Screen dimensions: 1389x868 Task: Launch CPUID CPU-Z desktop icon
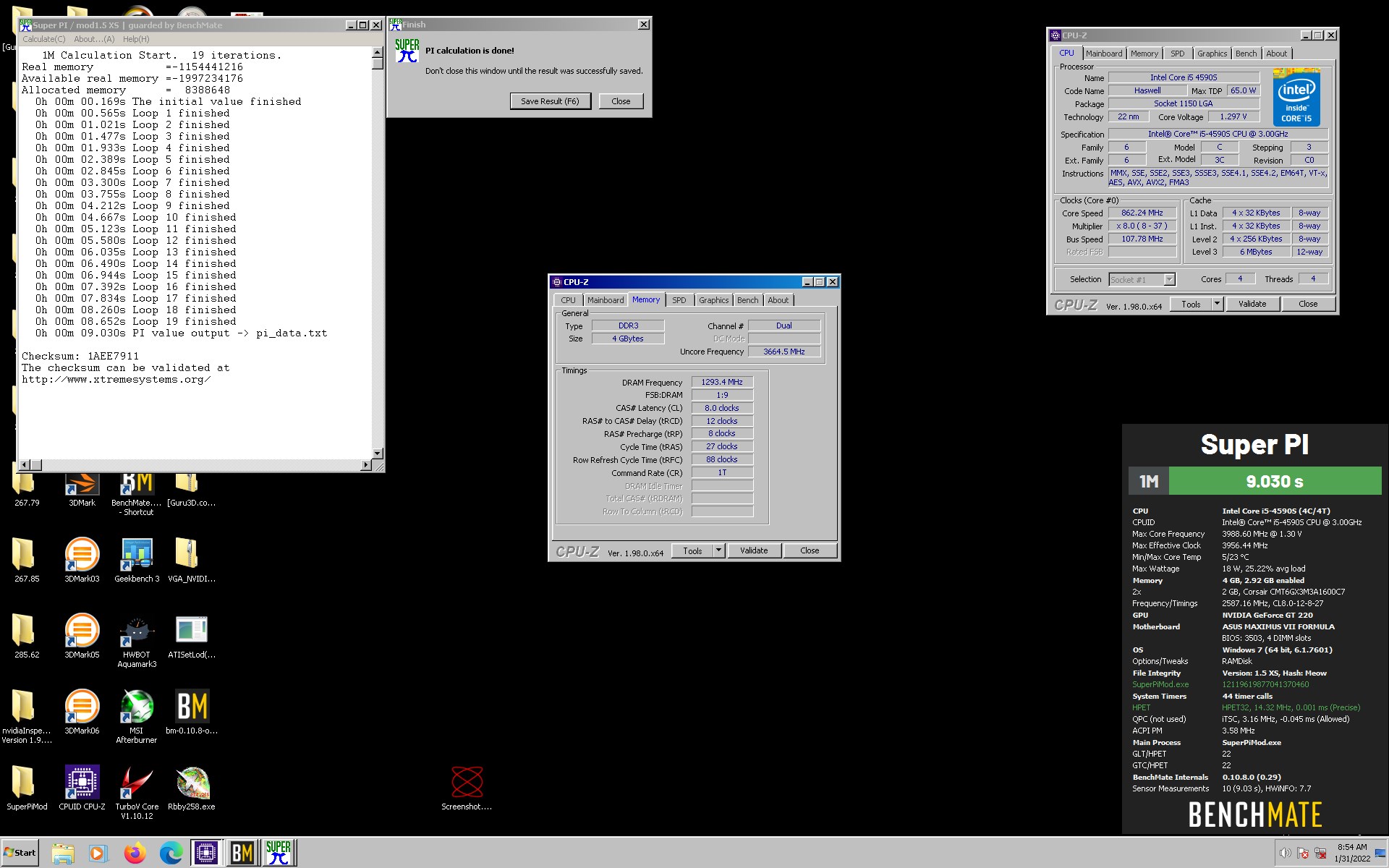pyautogui.click(x=82, y=788)
